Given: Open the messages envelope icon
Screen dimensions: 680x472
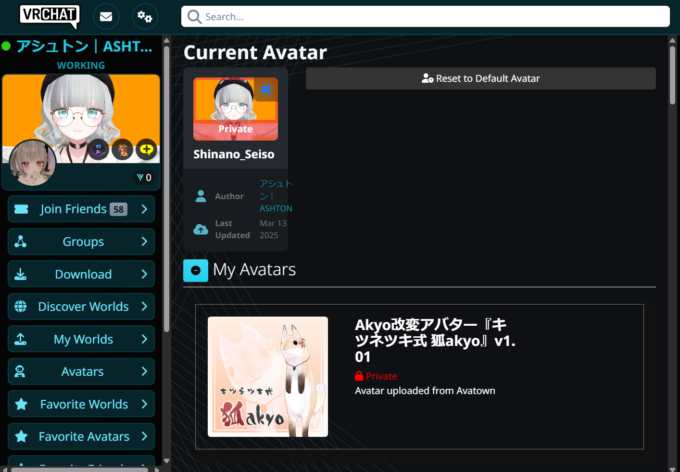Looking at the screenshot, I should point(105,16).
